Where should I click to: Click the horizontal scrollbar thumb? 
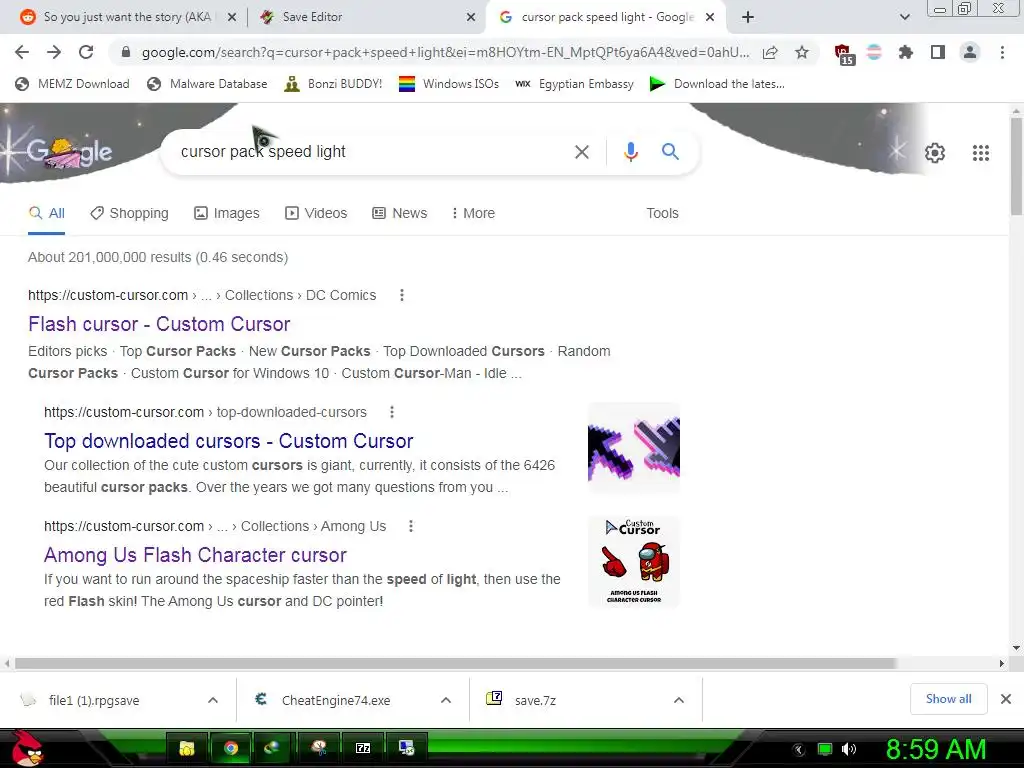pos(455,664)
